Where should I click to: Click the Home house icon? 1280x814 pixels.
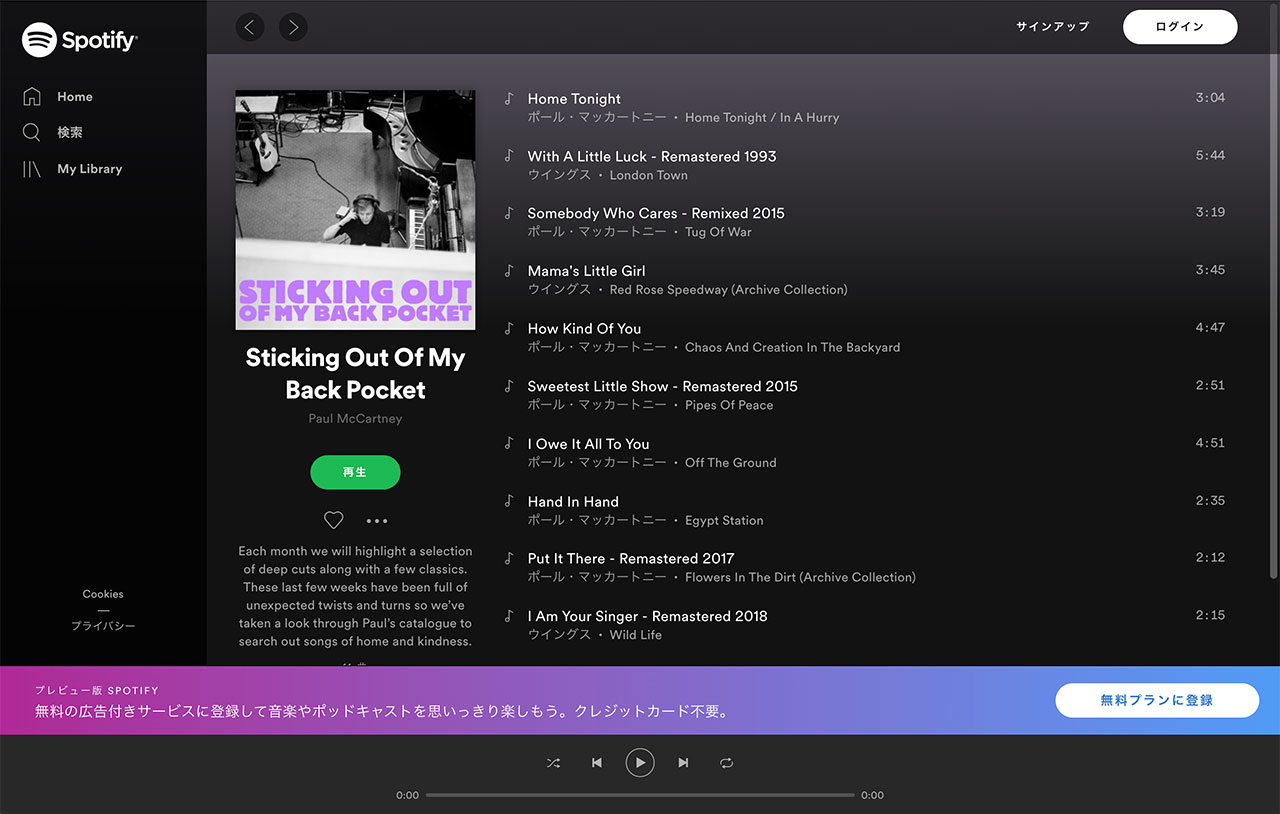click(x=32, y=97)
